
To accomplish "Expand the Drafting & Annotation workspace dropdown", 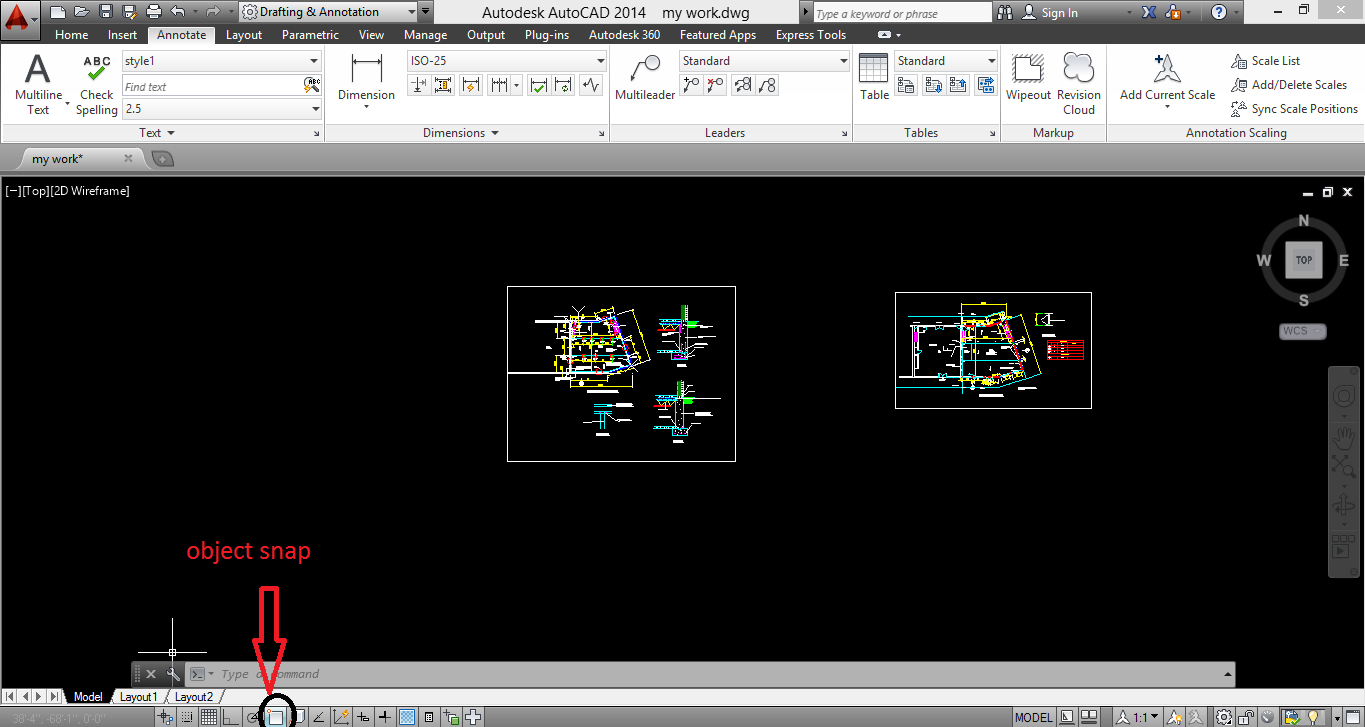I will (411, 12).
